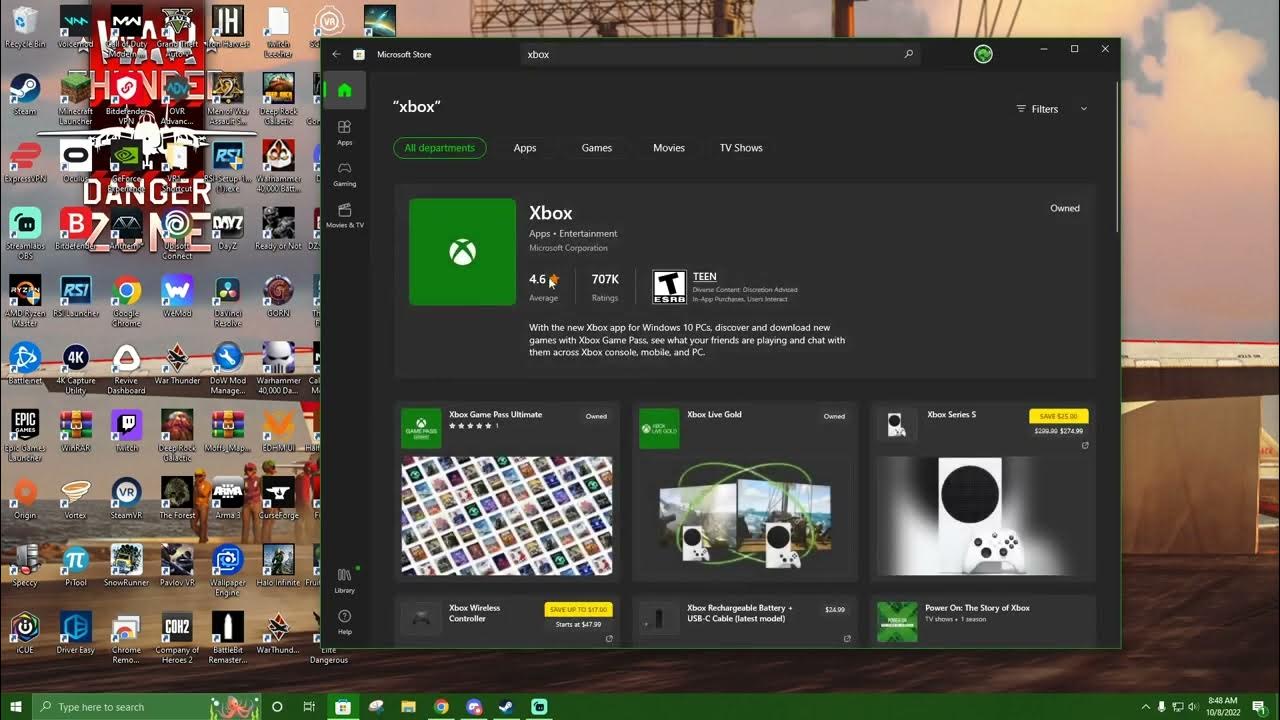Select the Streamlabs OBS desktop icon
1280x720 pixels.
pos(25,234)
